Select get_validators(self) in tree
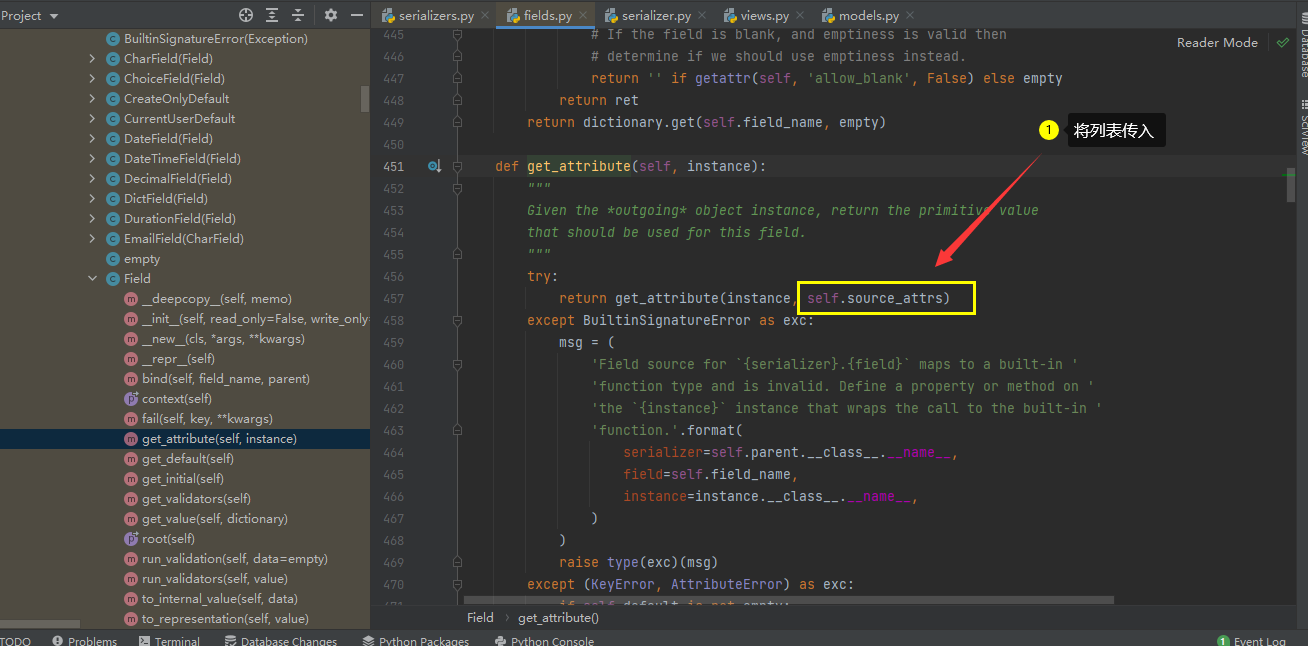The image size is (1308, 646). tap(185, 499)
